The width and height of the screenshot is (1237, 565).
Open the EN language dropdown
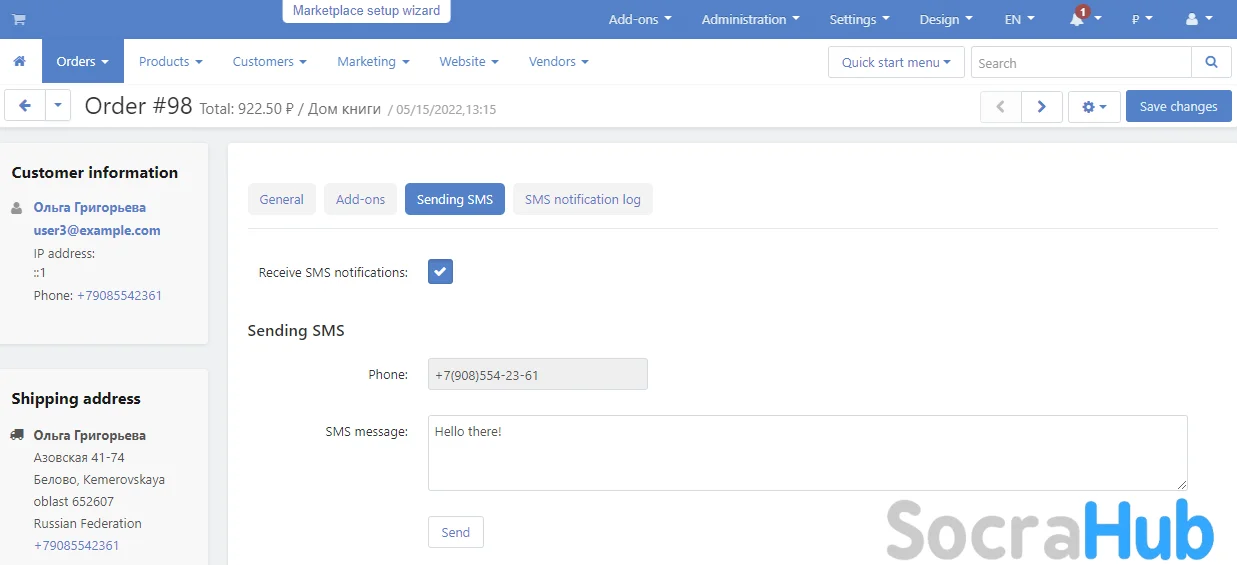click(x=1019, y=20)
